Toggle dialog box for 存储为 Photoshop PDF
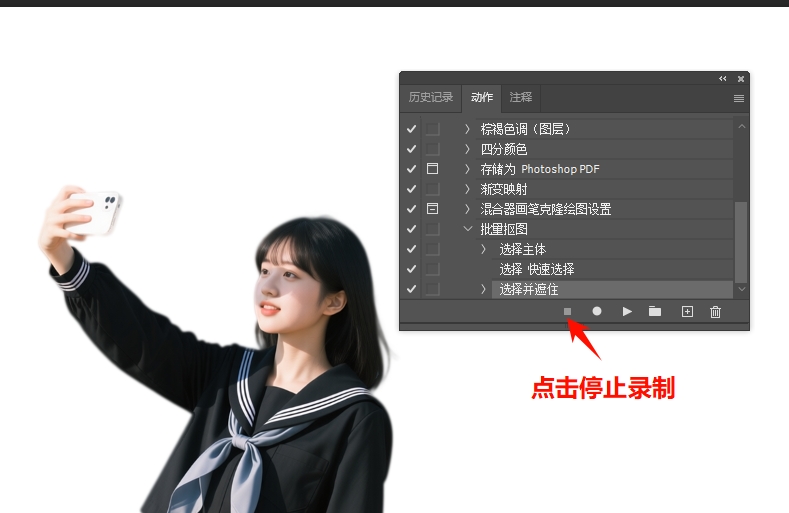The width and height of the screenshot is (789, 513). pos(432,169)
